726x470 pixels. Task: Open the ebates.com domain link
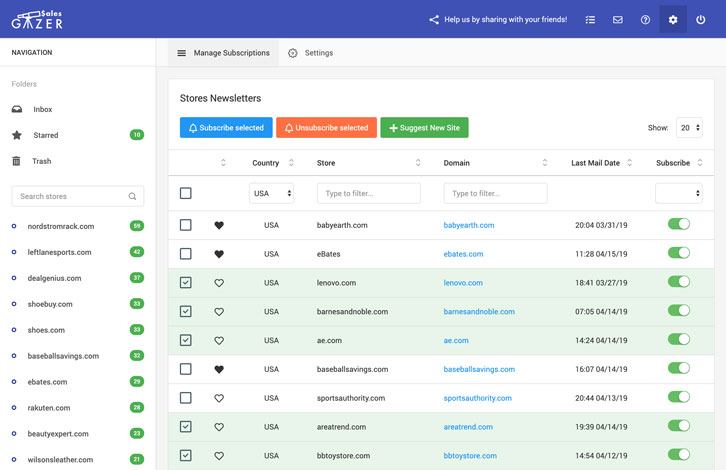click(463, 254)
